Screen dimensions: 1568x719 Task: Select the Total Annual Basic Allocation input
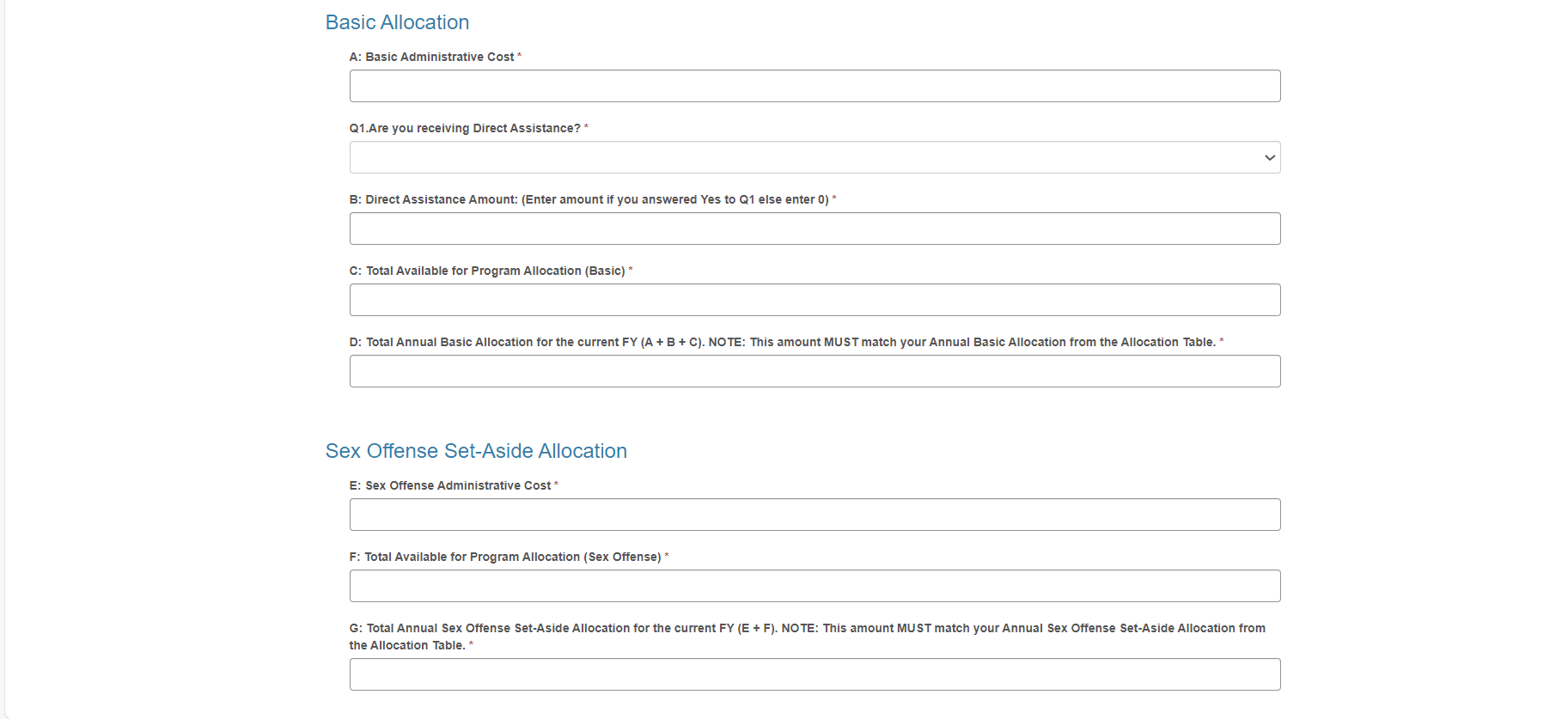815,371
